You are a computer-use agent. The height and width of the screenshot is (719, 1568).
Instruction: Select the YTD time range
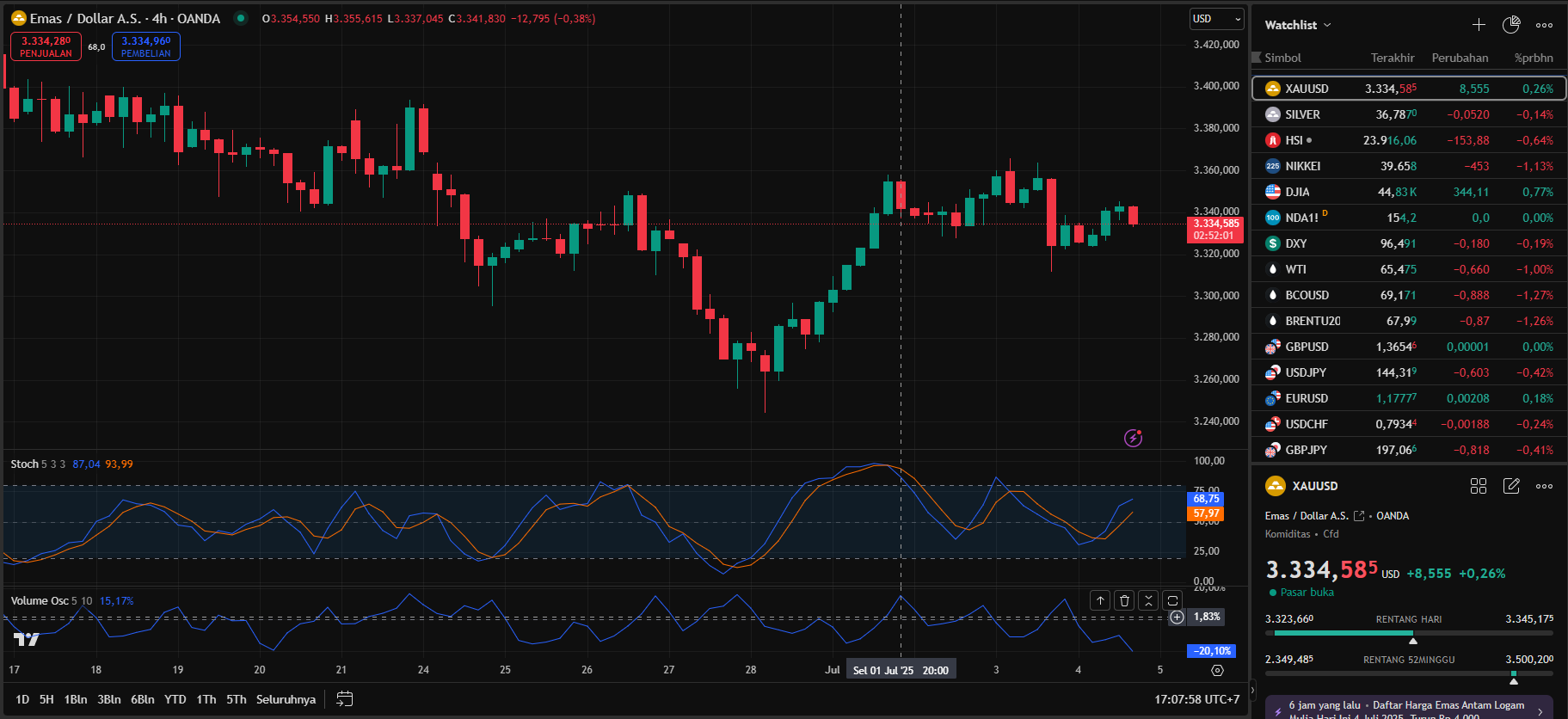pyautogui.click(x=175, y=699)
